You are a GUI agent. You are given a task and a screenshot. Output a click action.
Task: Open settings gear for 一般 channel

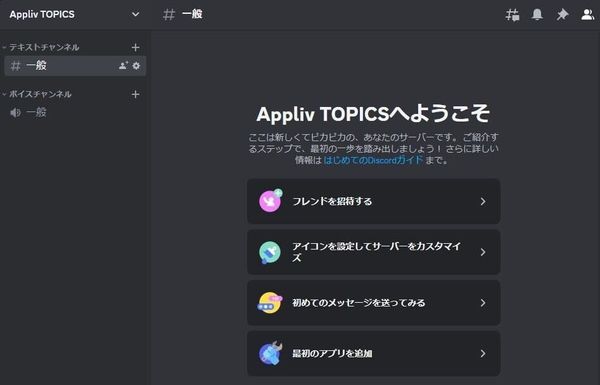[136, 66]
